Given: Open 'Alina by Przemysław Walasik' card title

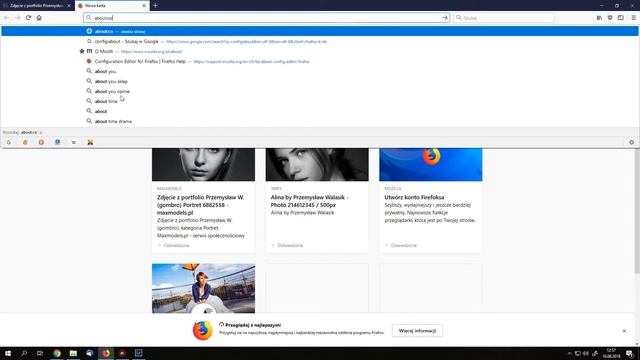Looking at the screenshot, I should click(309, 201).
